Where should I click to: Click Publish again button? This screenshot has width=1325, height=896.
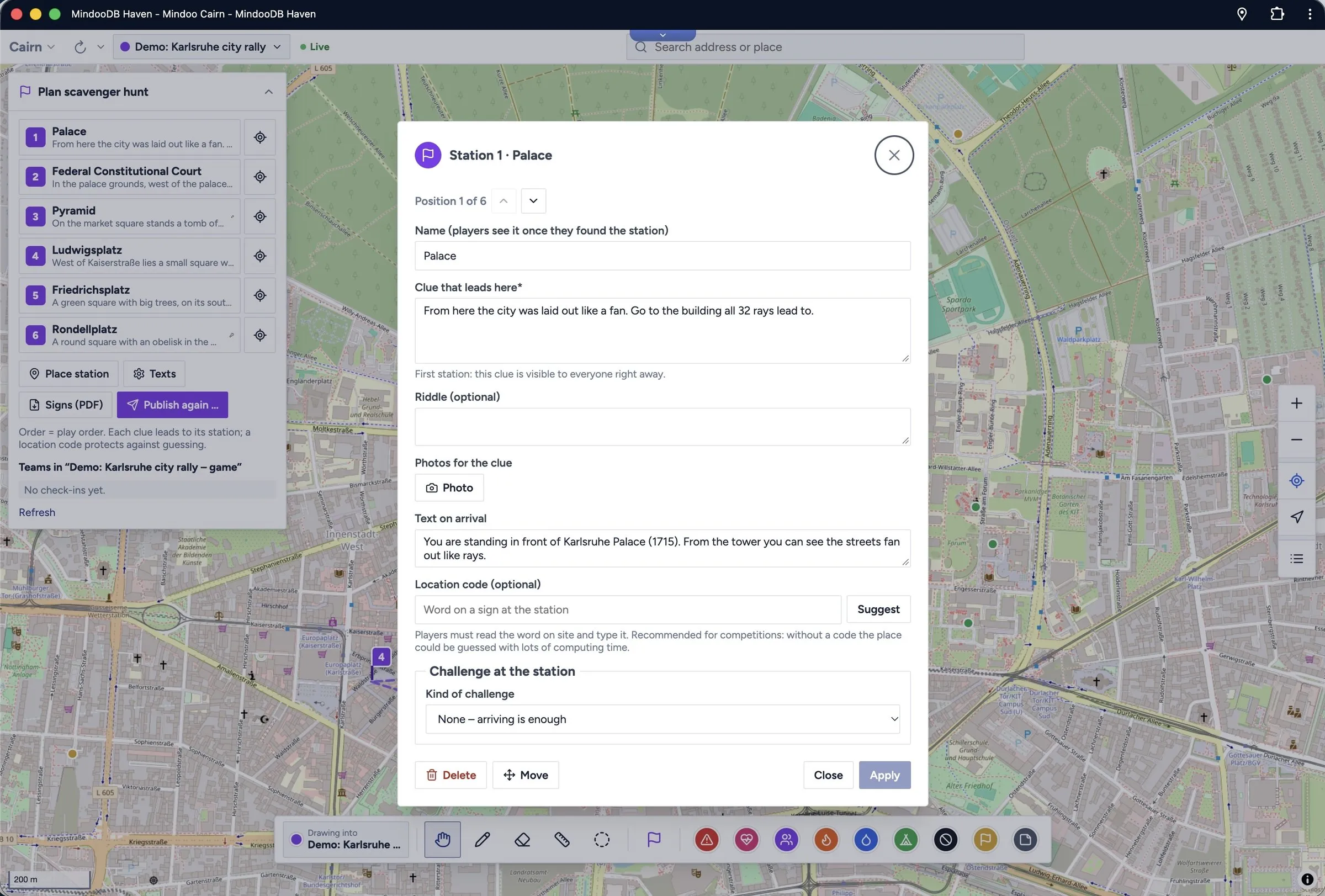coord(172,405)
